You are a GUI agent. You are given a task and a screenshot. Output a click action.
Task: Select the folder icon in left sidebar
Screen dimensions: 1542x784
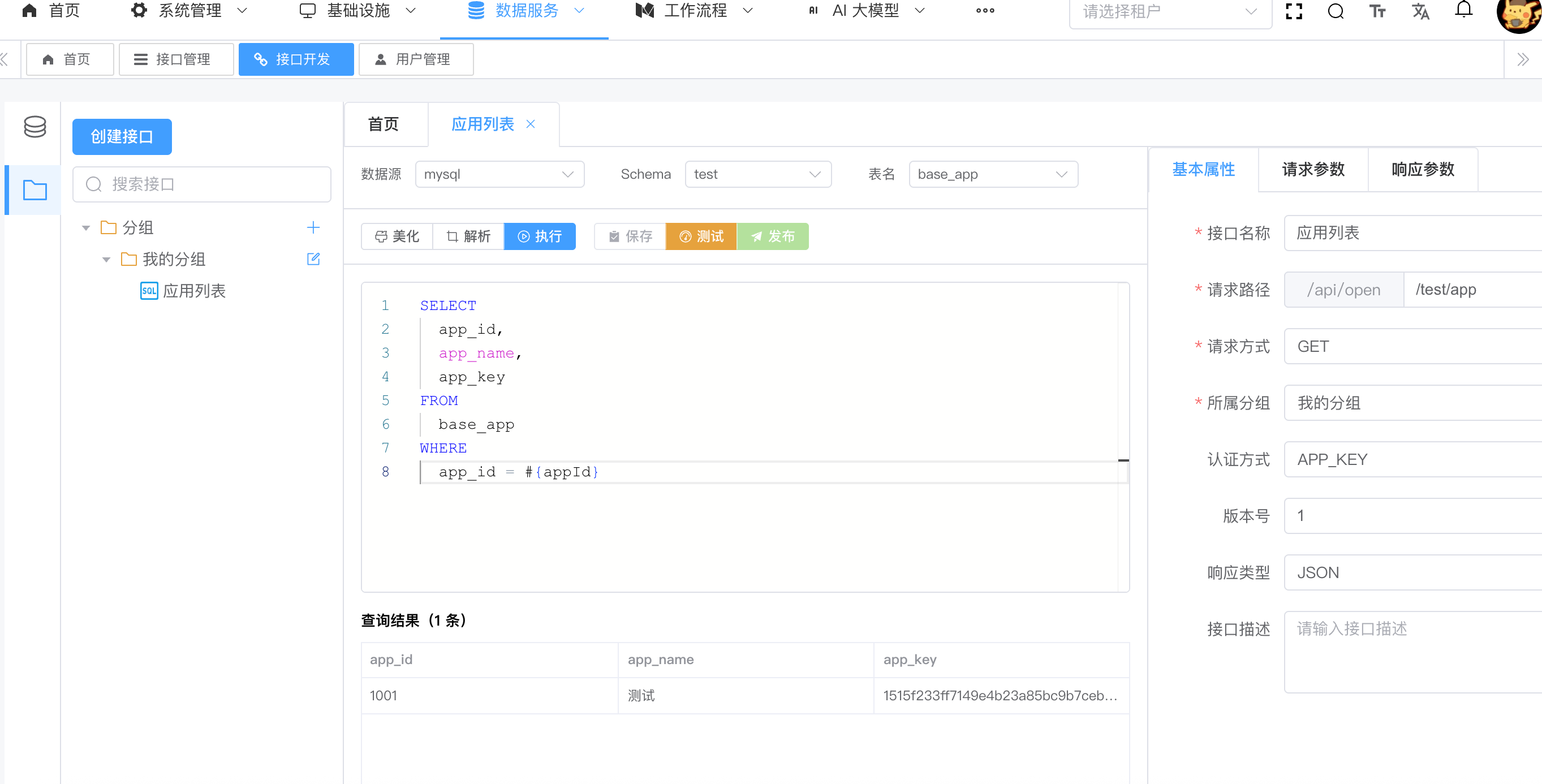35,189
